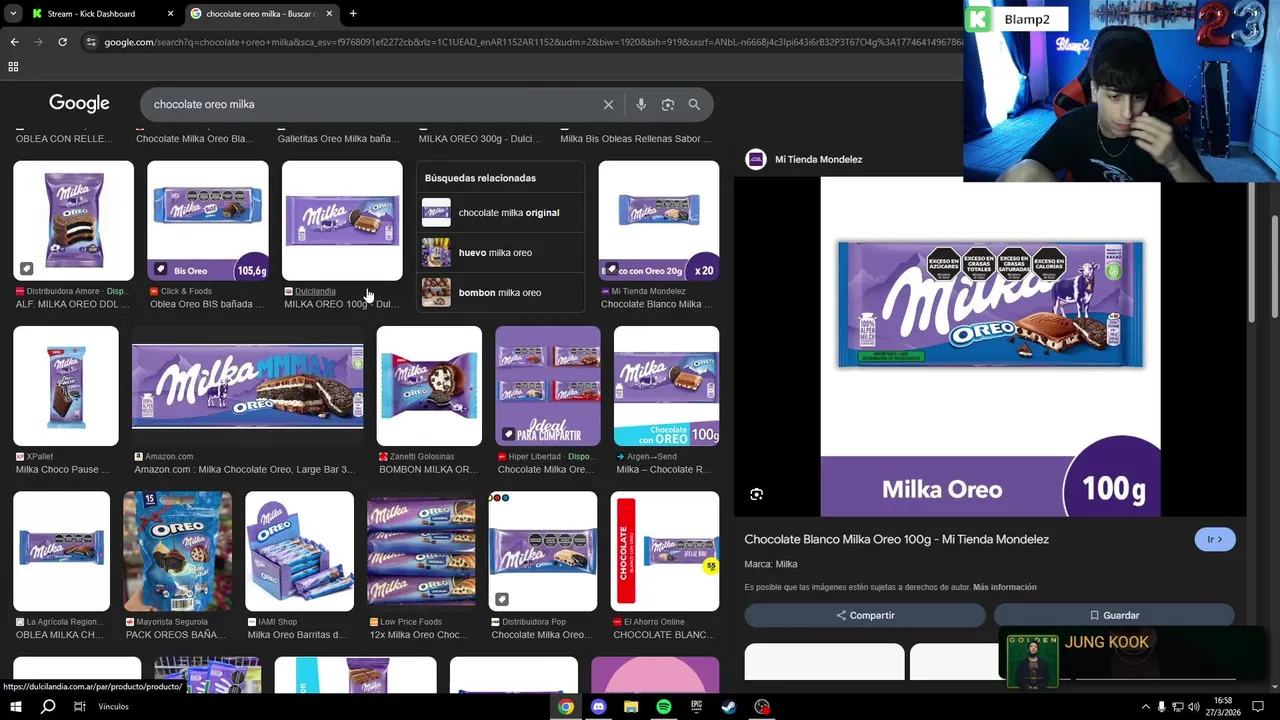
Task: Open File Explorer from the taskbar
Action: (x=631, y=707)
